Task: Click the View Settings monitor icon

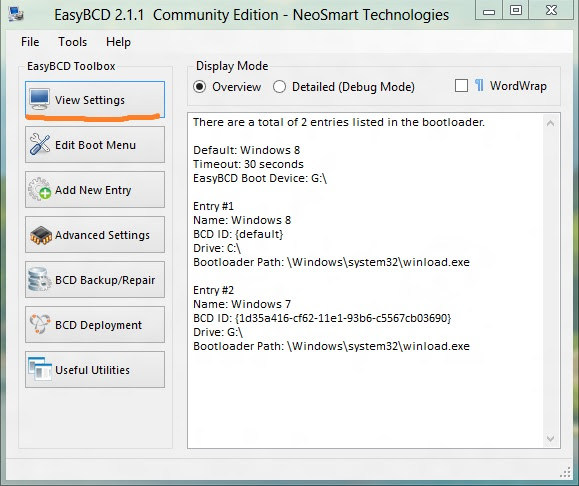Action: coord(40,99)
